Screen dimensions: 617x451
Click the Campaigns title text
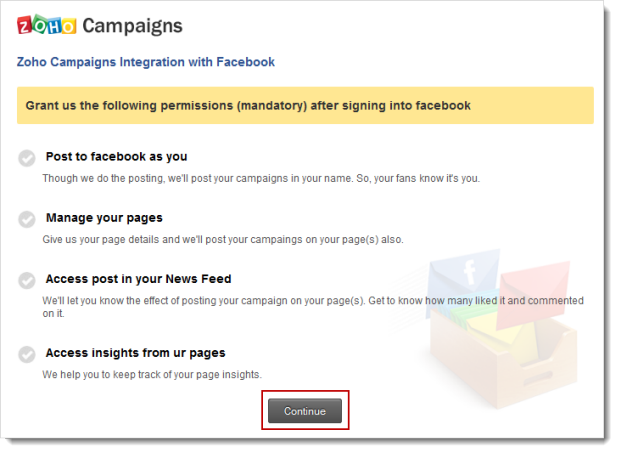(x=133, y=25)
